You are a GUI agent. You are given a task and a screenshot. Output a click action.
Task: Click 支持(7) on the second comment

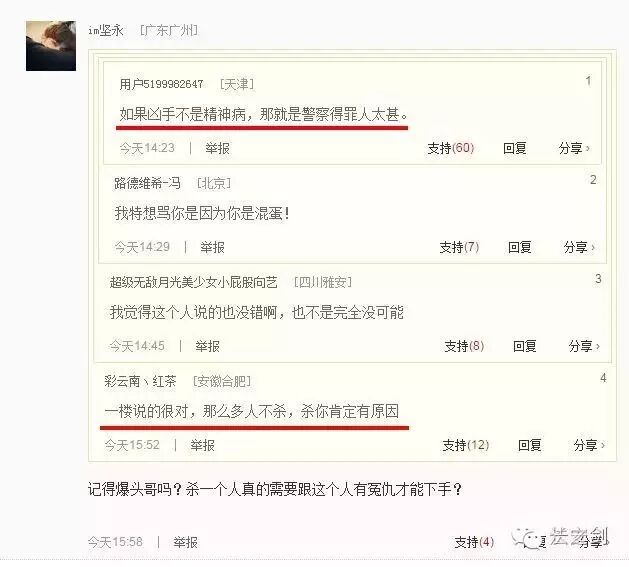coord(459,247)
